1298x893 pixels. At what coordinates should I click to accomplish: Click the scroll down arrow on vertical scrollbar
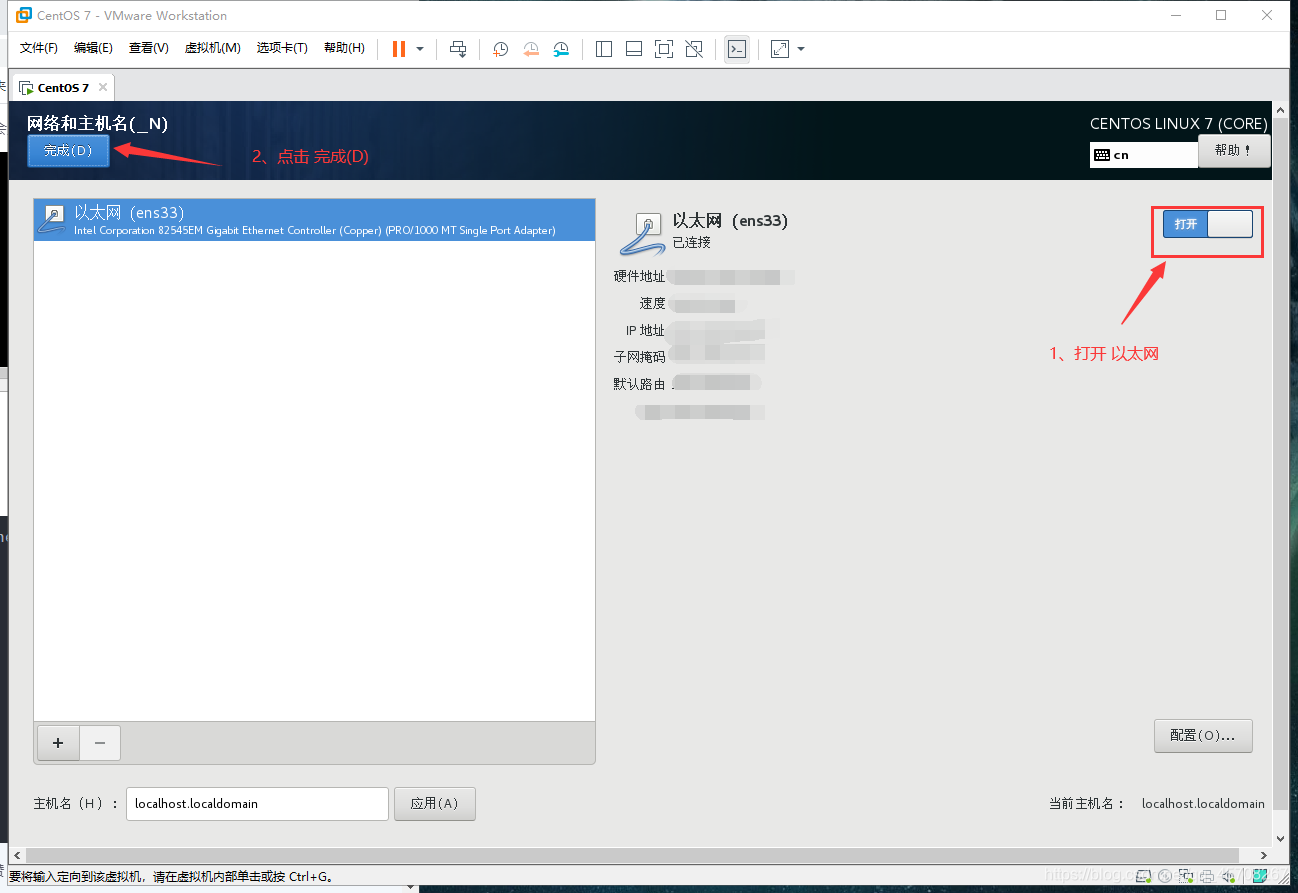click(1281, 839)
